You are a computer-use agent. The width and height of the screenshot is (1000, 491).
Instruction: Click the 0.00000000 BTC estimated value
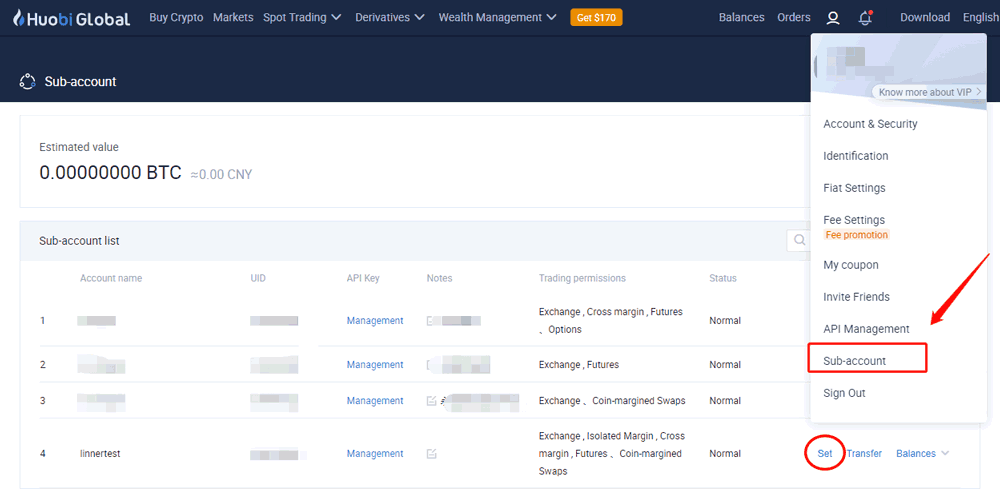click(110, 172)
